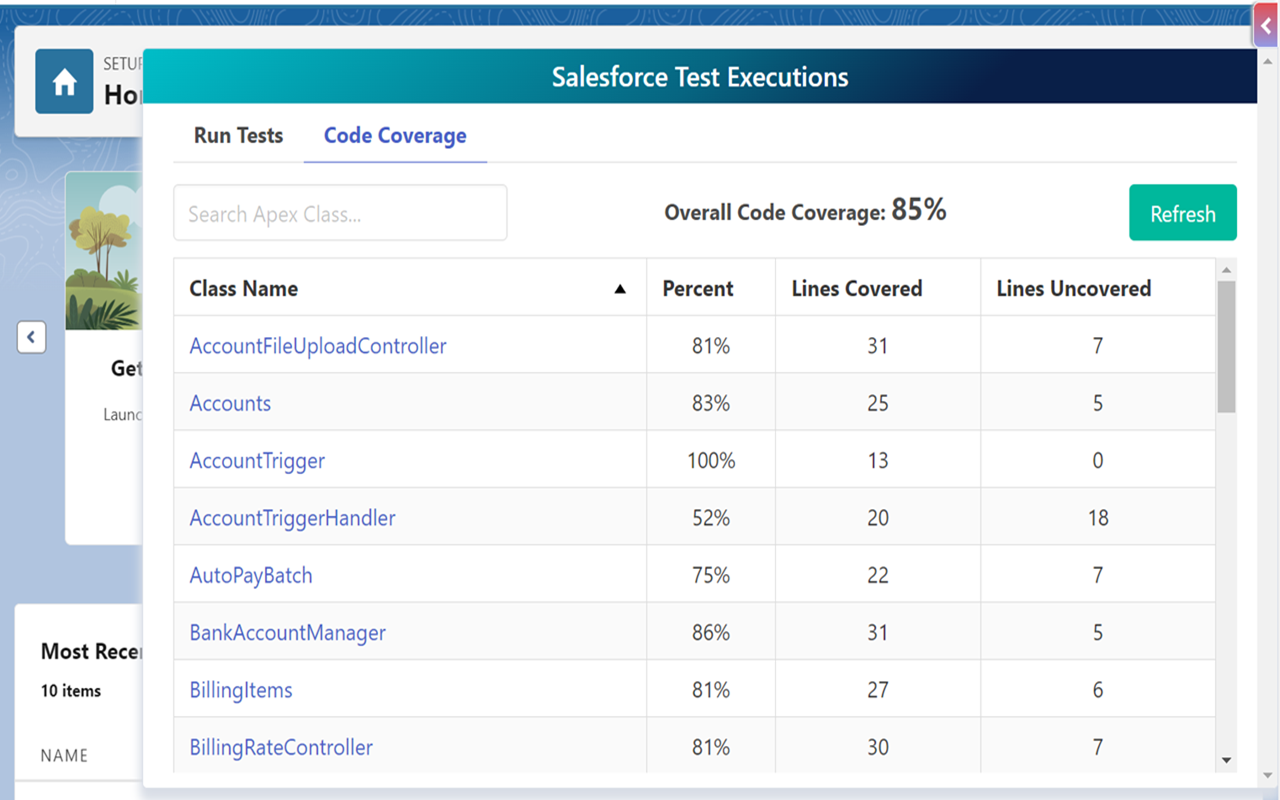
Task: Click 81% for AccountFileUploadController
Action: coord(711,346)
